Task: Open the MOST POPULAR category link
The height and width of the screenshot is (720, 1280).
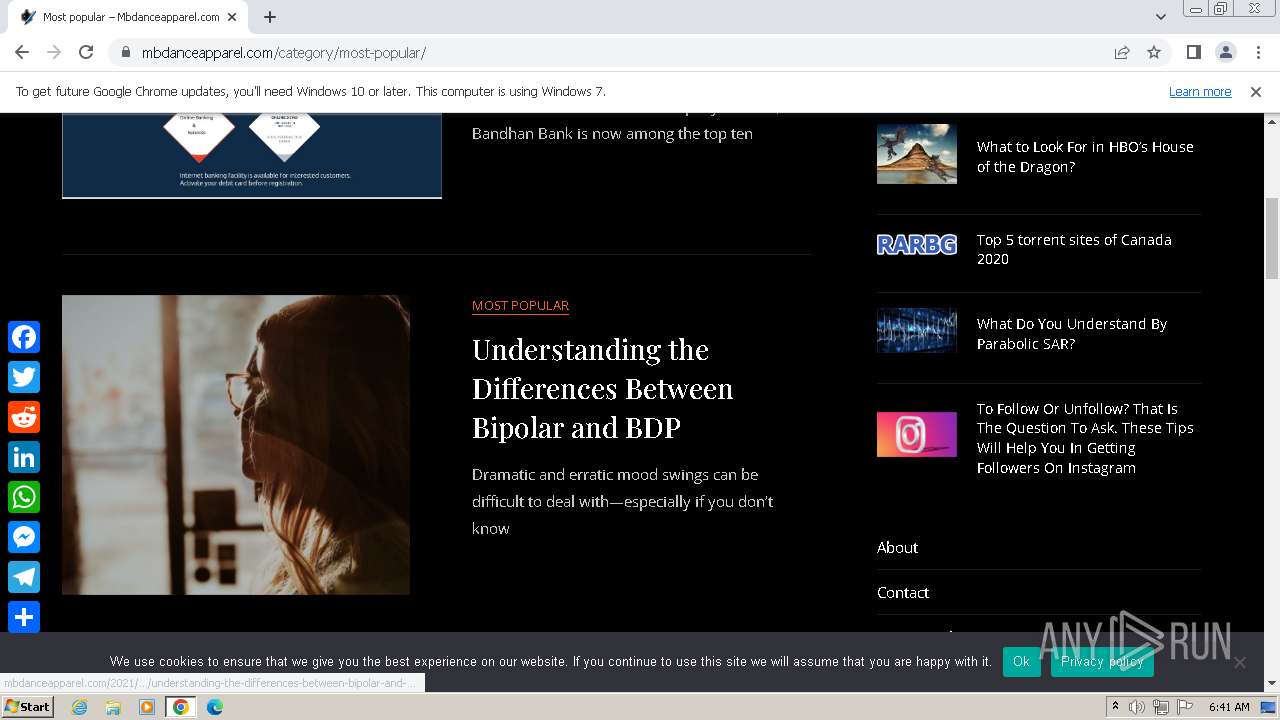Action: [x=520, y=305]
